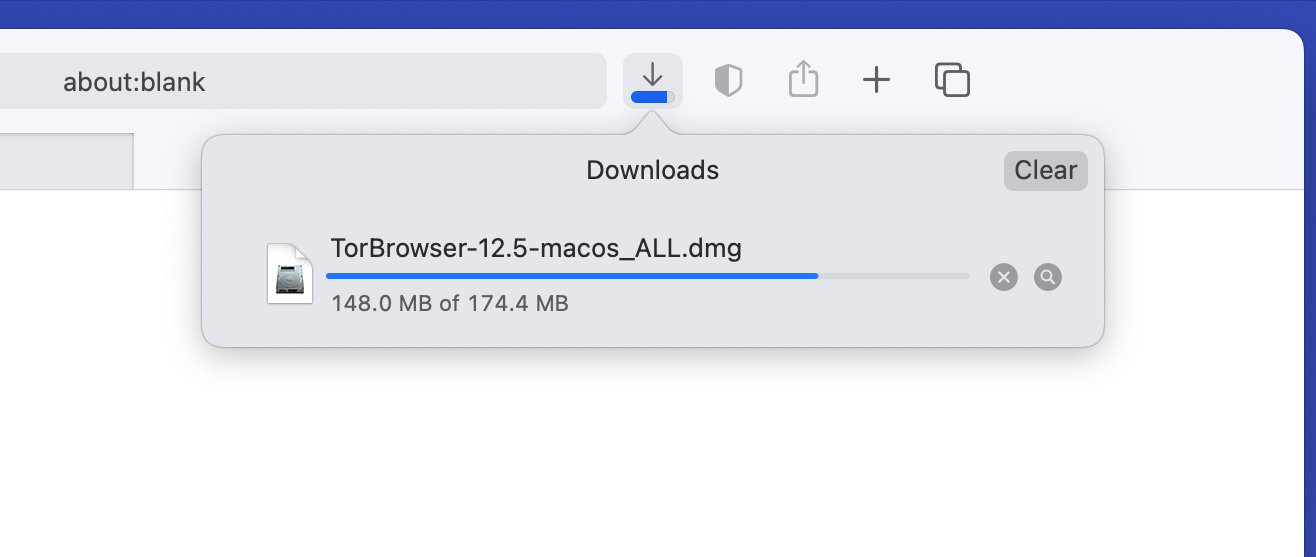Image resolution: width=1316 pixels, height=557 pixels.
Task: Click the 148.0 MB of 174.4 MB status
Action: click(450, 303)
